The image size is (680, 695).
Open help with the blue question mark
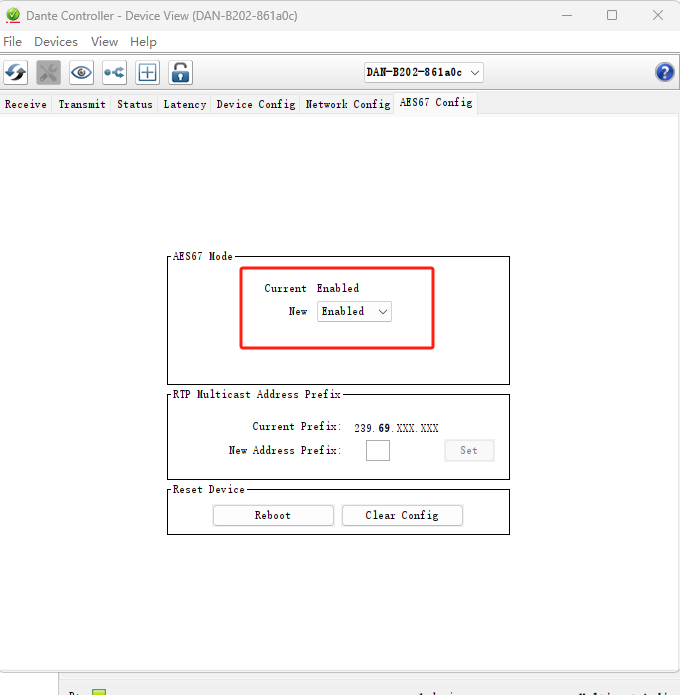click(664, 72)
